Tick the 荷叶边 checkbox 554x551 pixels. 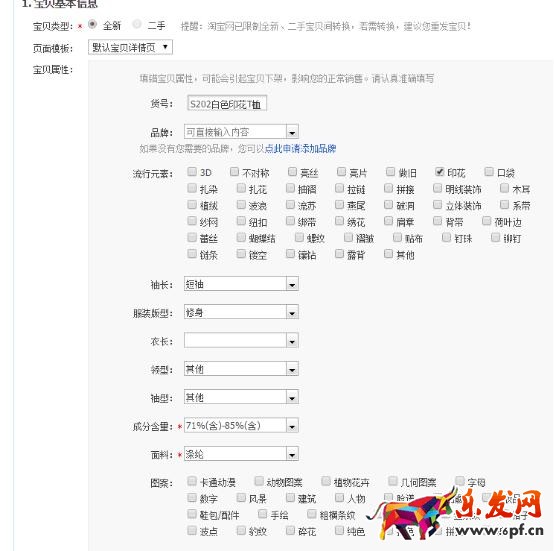click(487, 221)
